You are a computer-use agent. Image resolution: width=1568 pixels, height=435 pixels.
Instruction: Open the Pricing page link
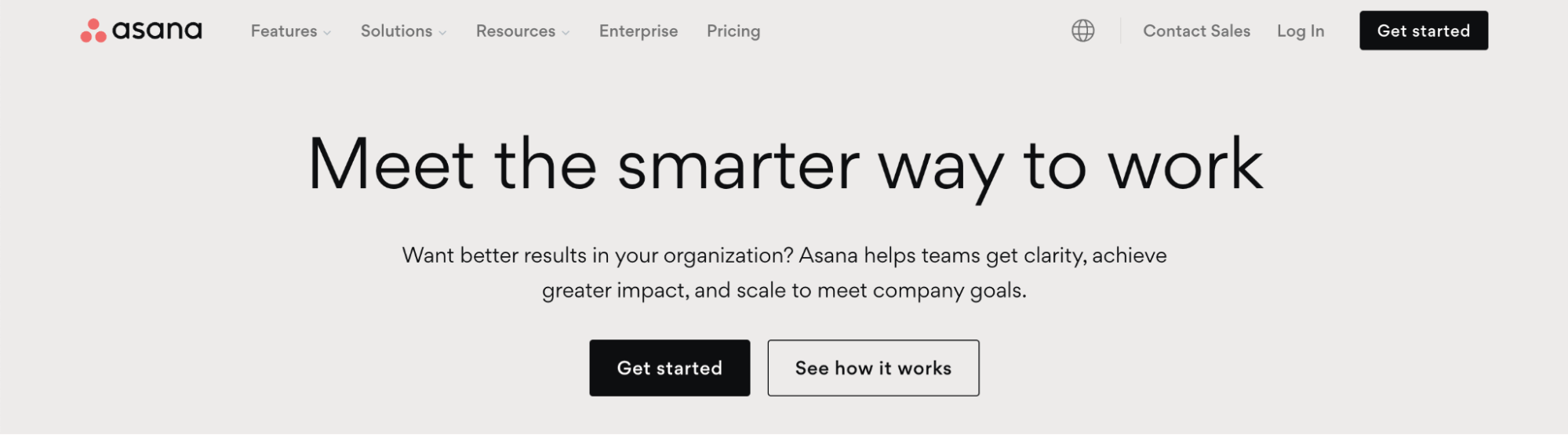(733, 31)
